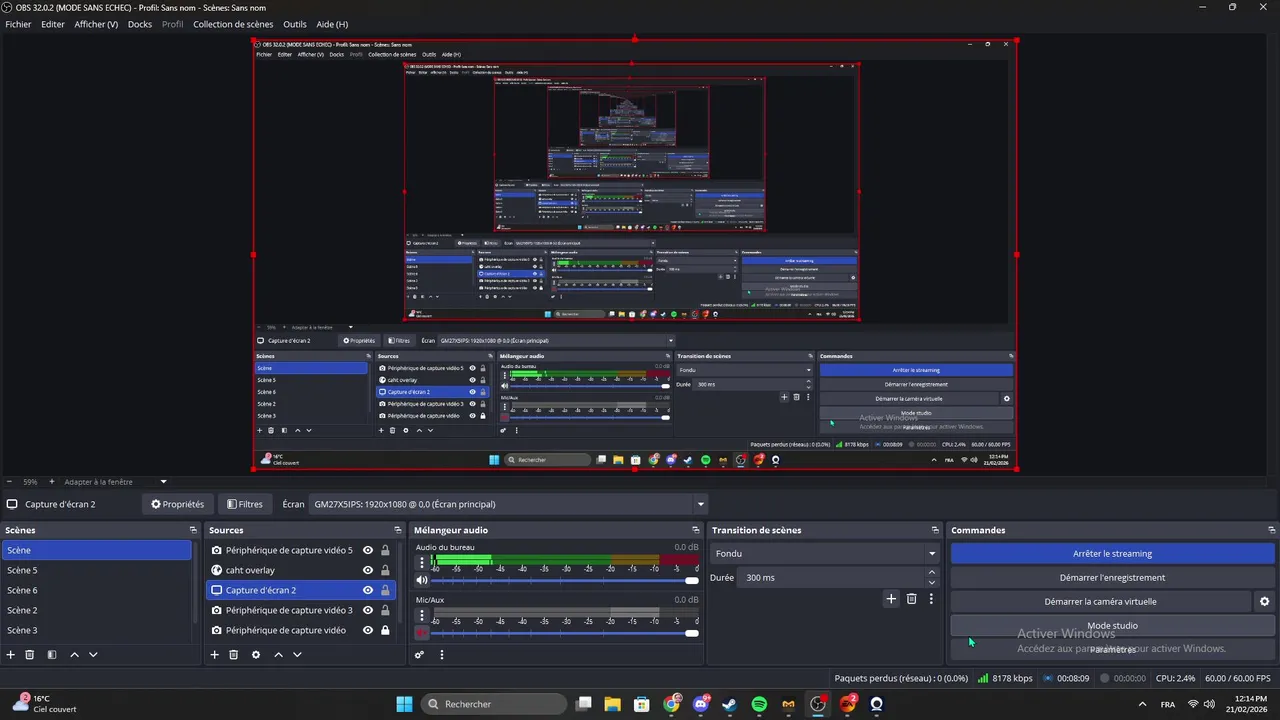Image resolution: width=1280 pixels, height=720 pixels.
Task: Delete scene transition with trash icon
Action: 911,599
